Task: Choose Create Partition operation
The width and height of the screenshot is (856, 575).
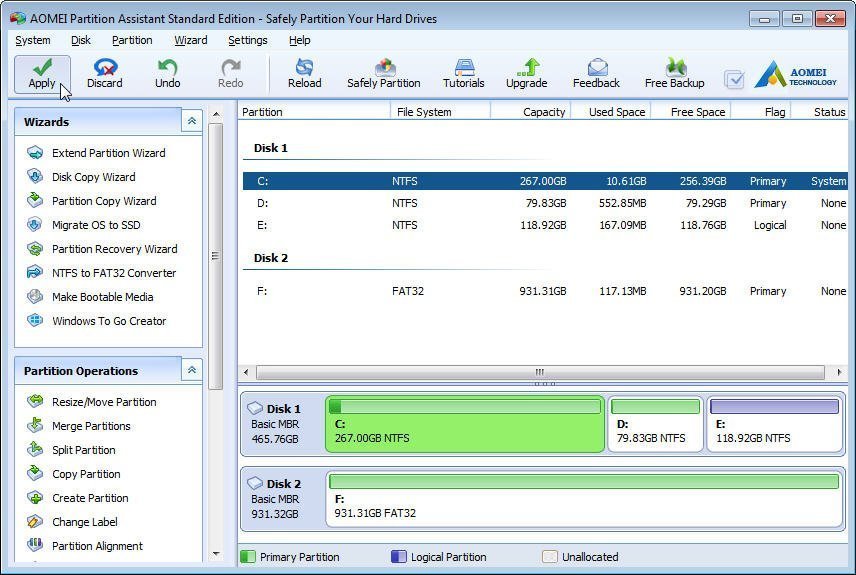Action: tap(78, 498)
